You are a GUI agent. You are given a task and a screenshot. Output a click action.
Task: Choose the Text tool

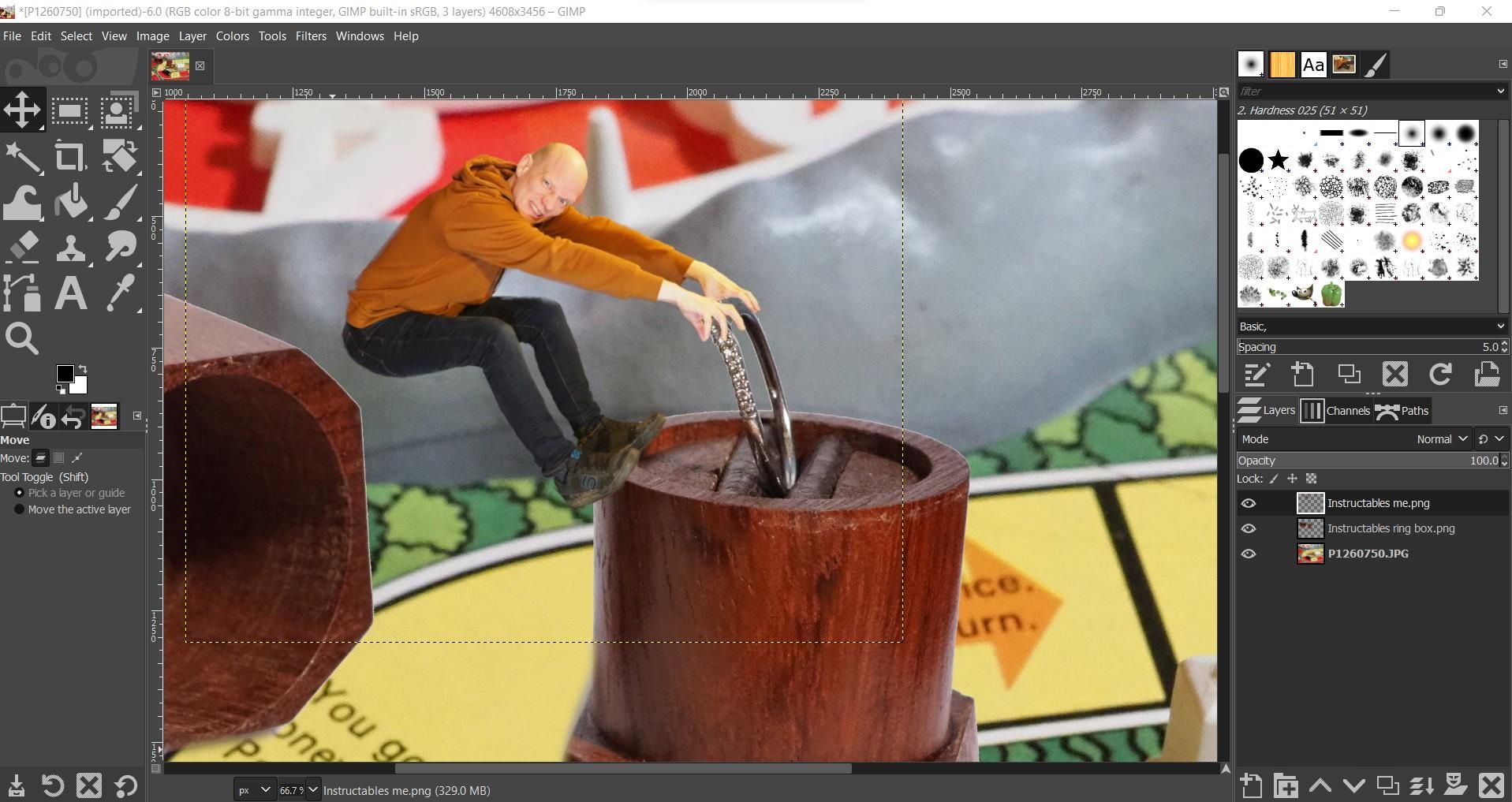(x=70, y=293)
